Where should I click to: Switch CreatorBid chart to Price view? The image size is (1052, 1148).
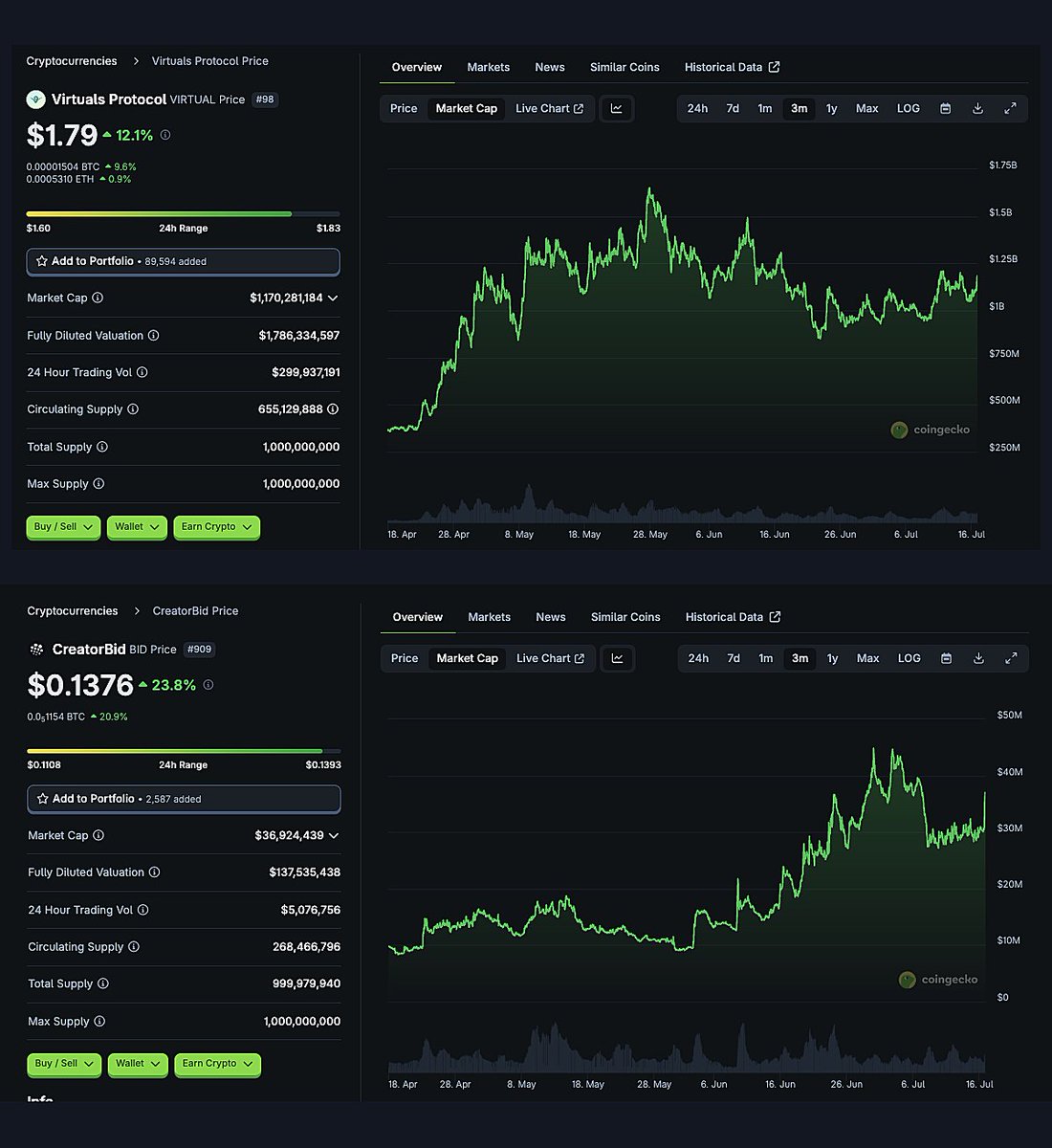click(x=405, y=658)
